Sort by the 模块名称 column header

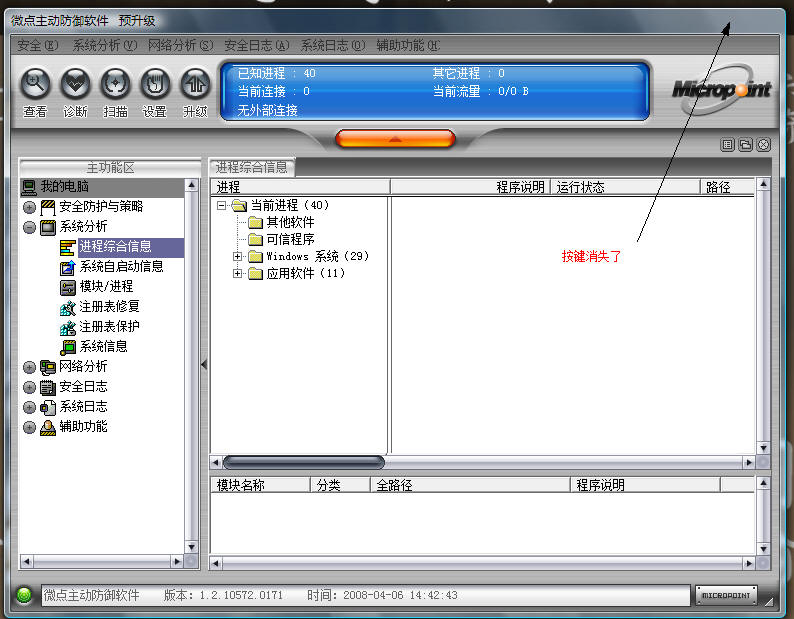click(x=260, y=485)
